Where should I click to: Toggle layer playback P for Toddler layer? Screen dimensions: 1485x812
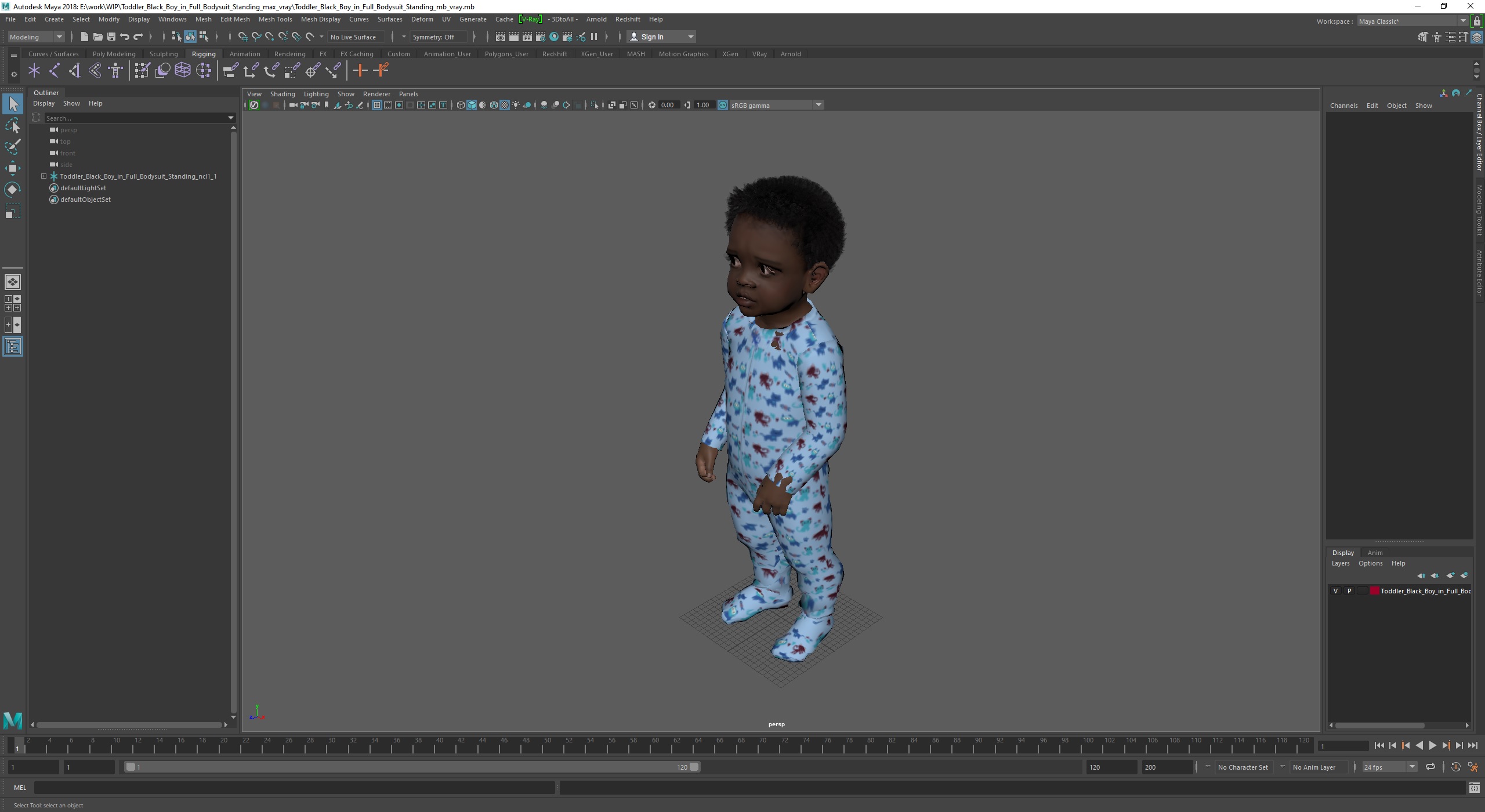point(1349,591)
